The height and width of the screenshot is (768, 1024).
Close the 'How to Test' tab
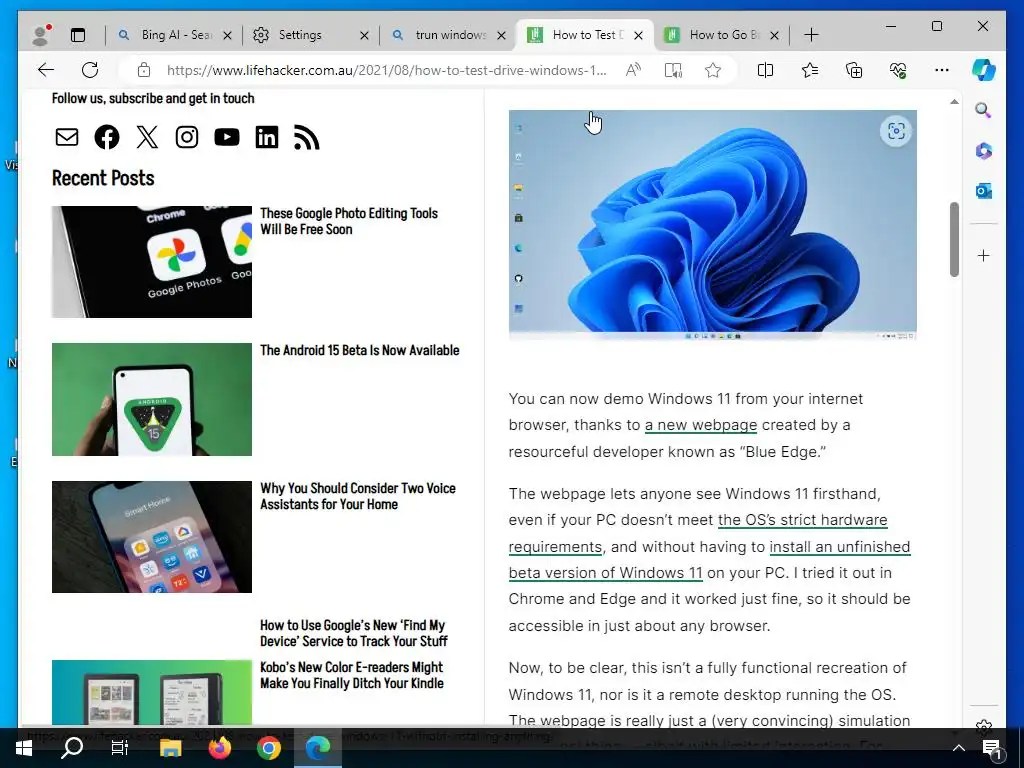639,35
